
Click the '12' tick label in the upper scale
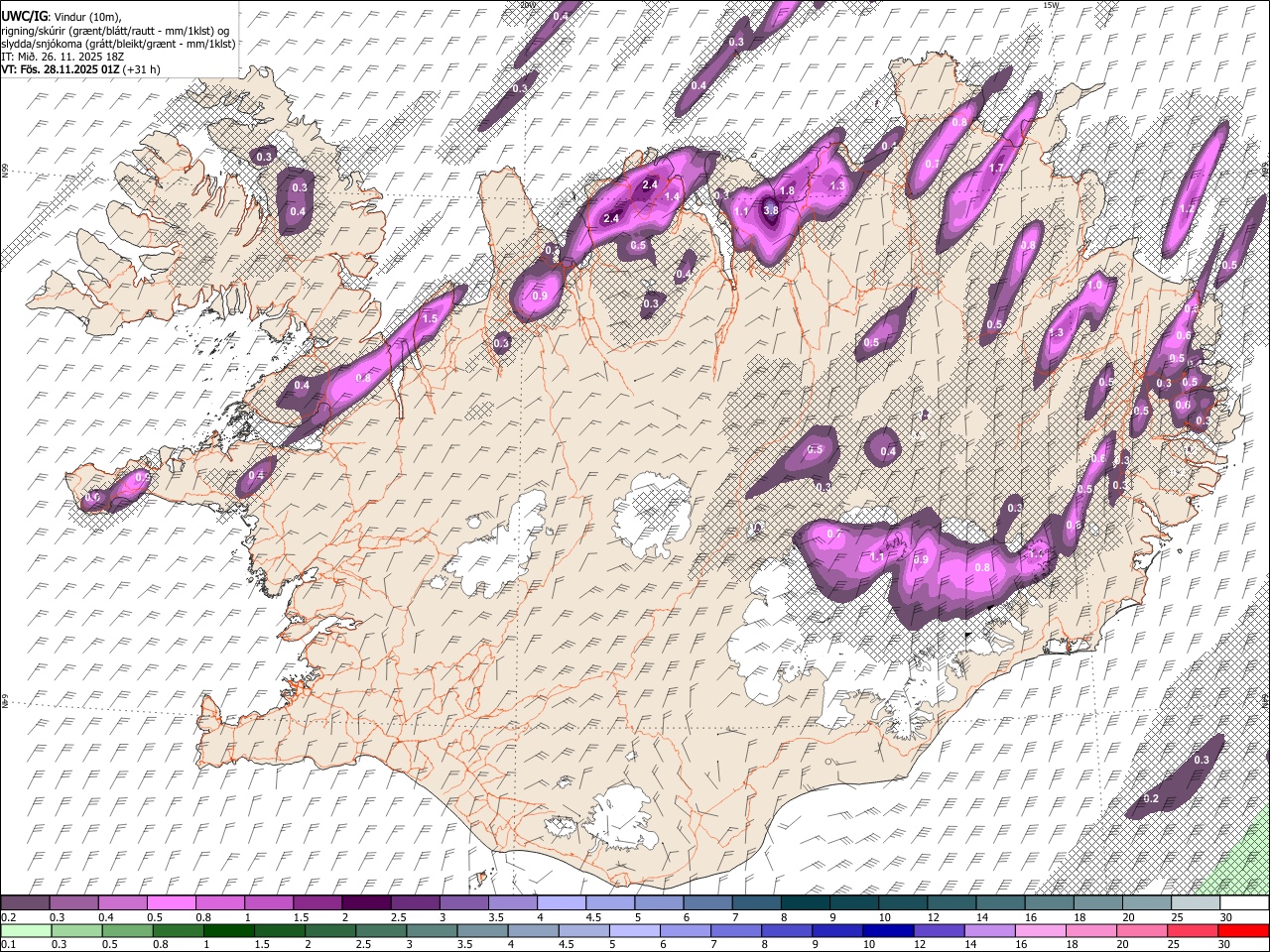pyautogui.click(x=932, y=917)
